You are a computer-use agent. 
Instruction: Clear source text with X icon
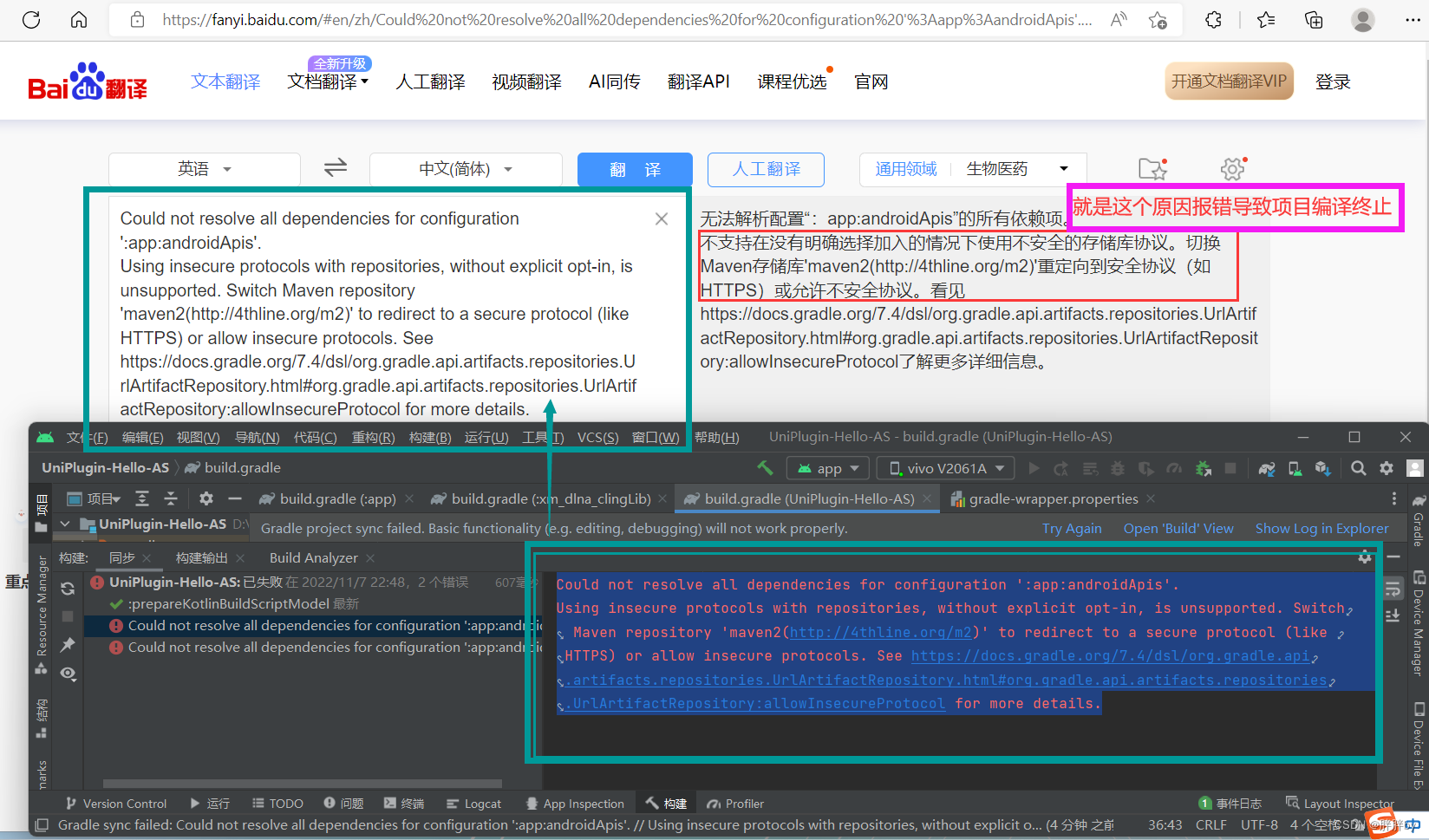click(x=662, y=219)
